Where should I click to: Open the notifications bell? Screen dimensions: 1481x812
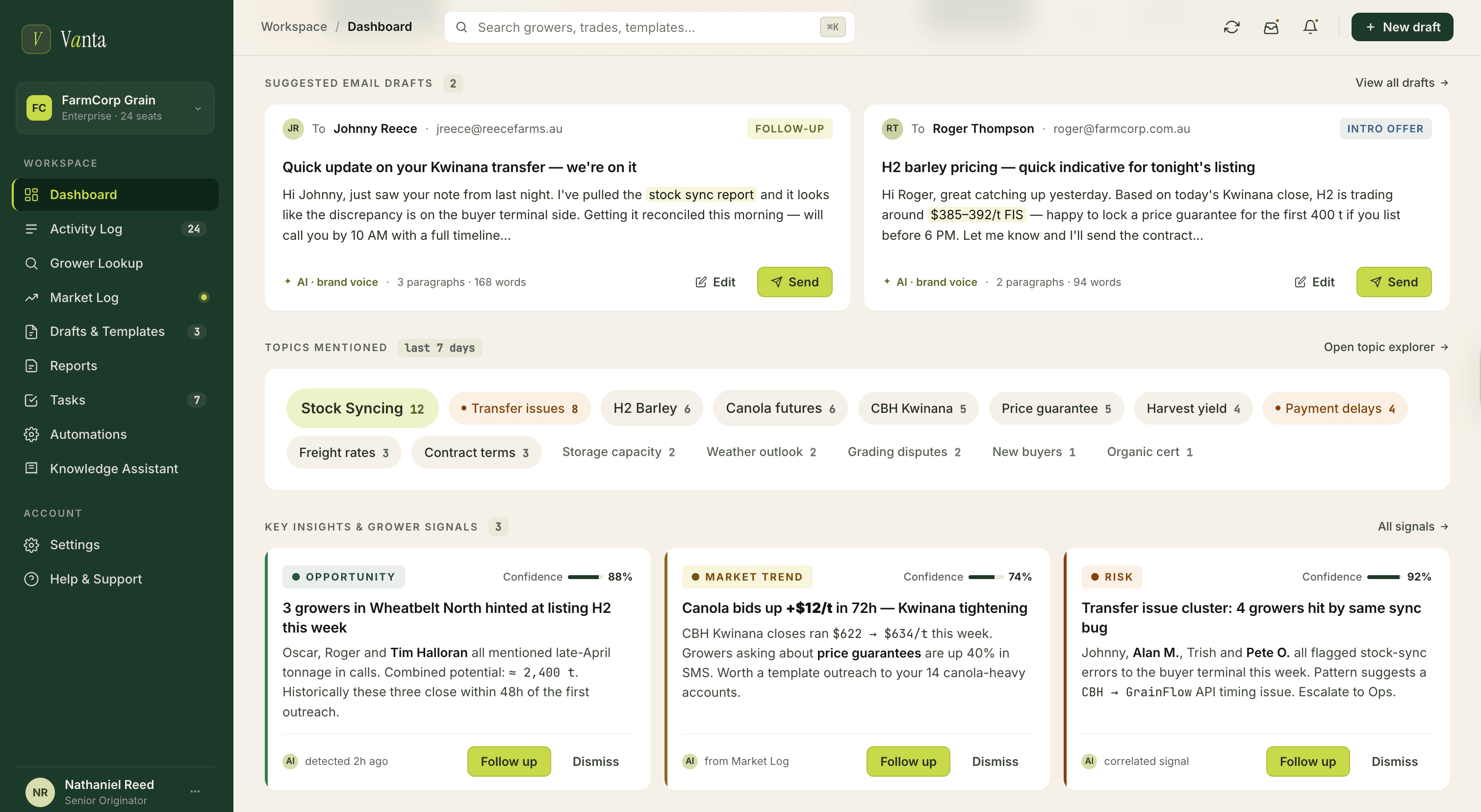(x=1310, y=26)
